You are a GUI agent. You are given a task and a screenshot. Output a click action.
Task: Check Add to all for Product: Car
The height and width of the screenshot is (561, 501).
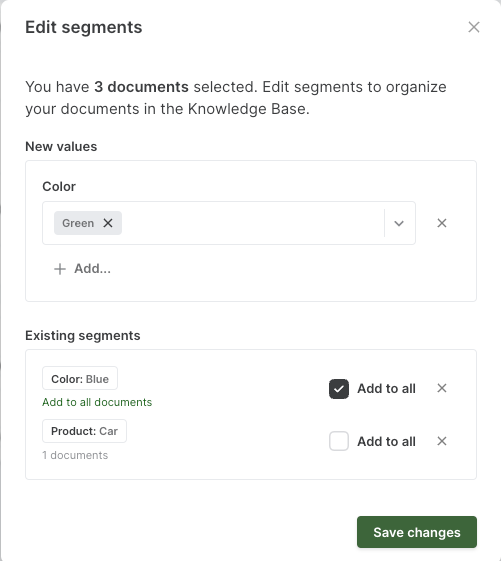click(339, 441)
